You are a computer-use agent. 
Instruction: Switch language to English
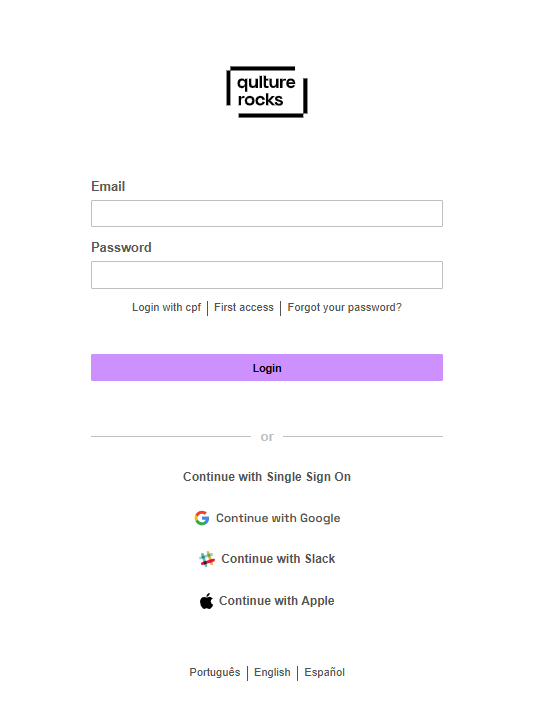click(272, 672)
